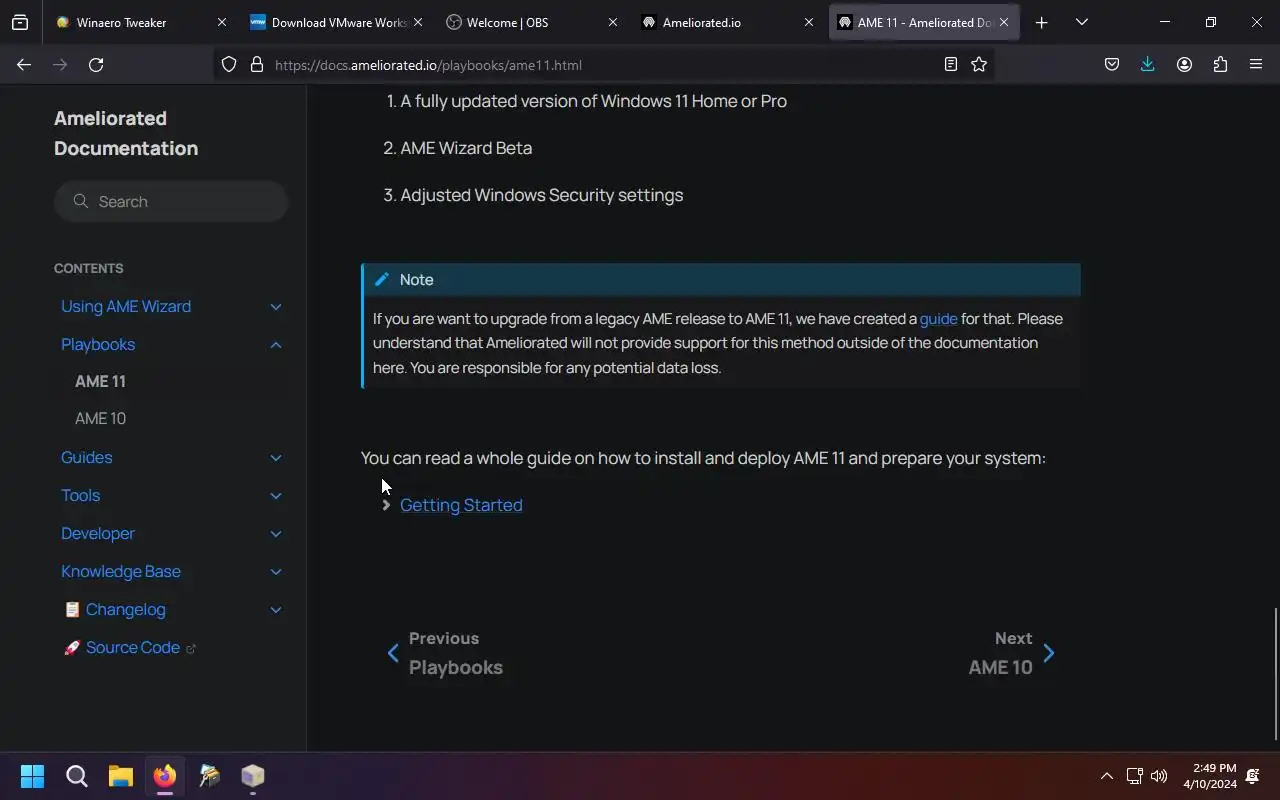Viewport: 1280px width, 800px height.
Task: Select AME 11 in the sidebar
Action: 100,382
